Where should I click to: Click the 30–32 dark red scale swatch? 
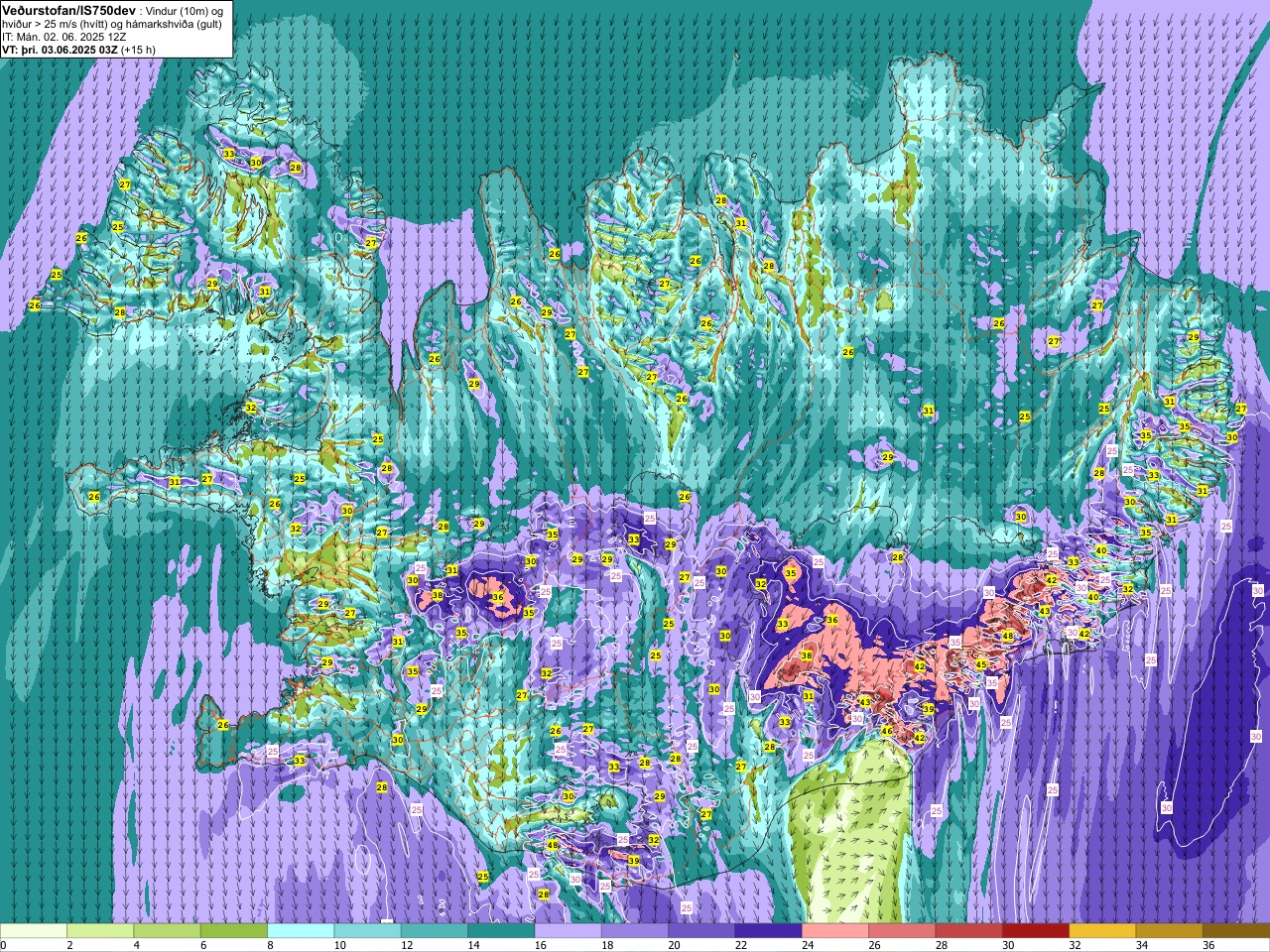pos(1035,931)
